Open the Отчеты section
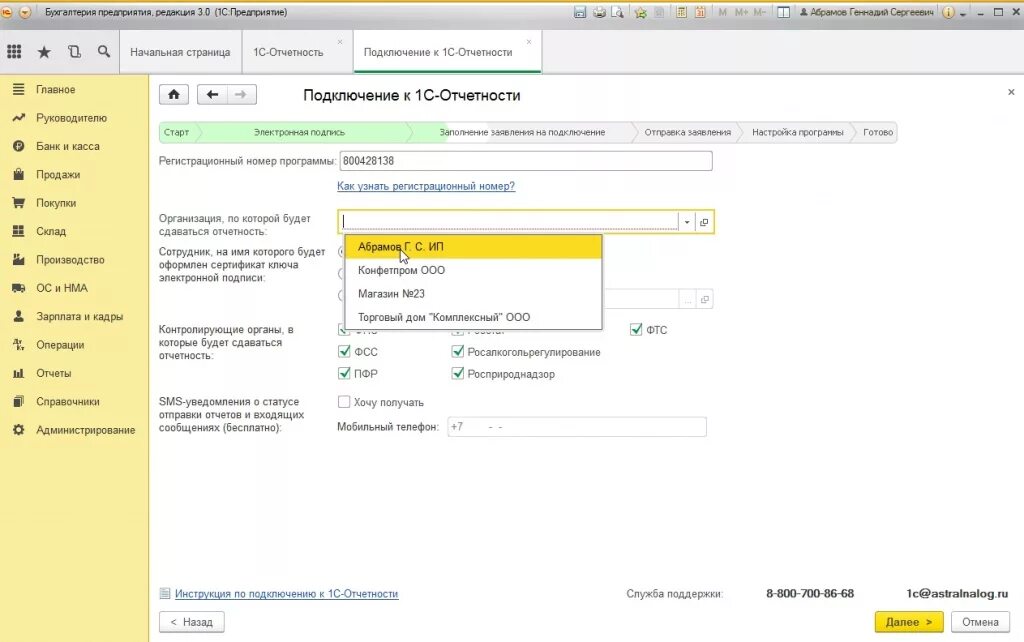The height and width of the screenshot is (642, 1024). [x=54, y=373]
